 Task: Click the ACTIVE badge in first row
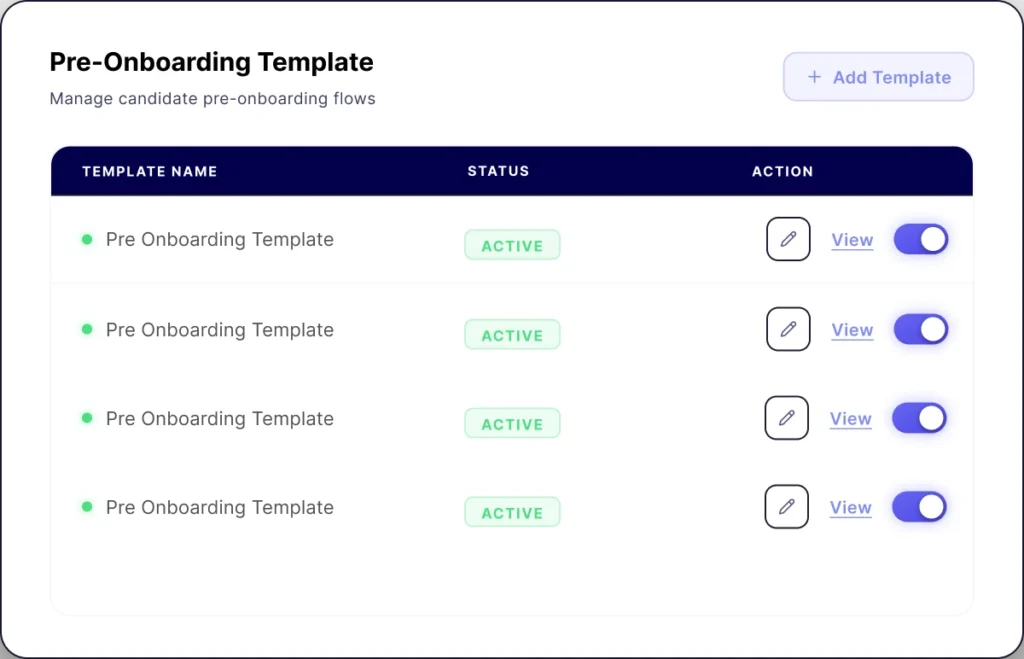pos(512,245)
